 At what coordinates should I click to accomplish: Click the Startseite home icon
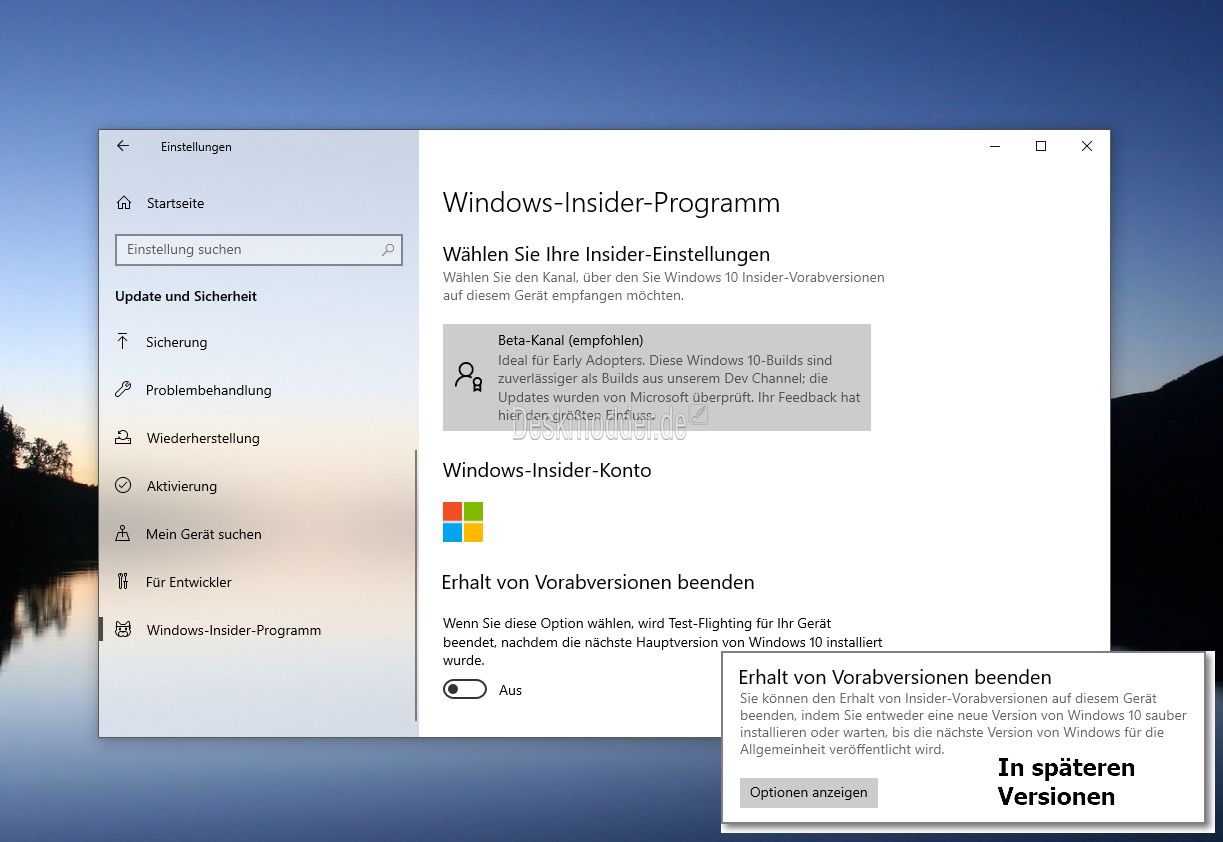[x=124, y=203]
